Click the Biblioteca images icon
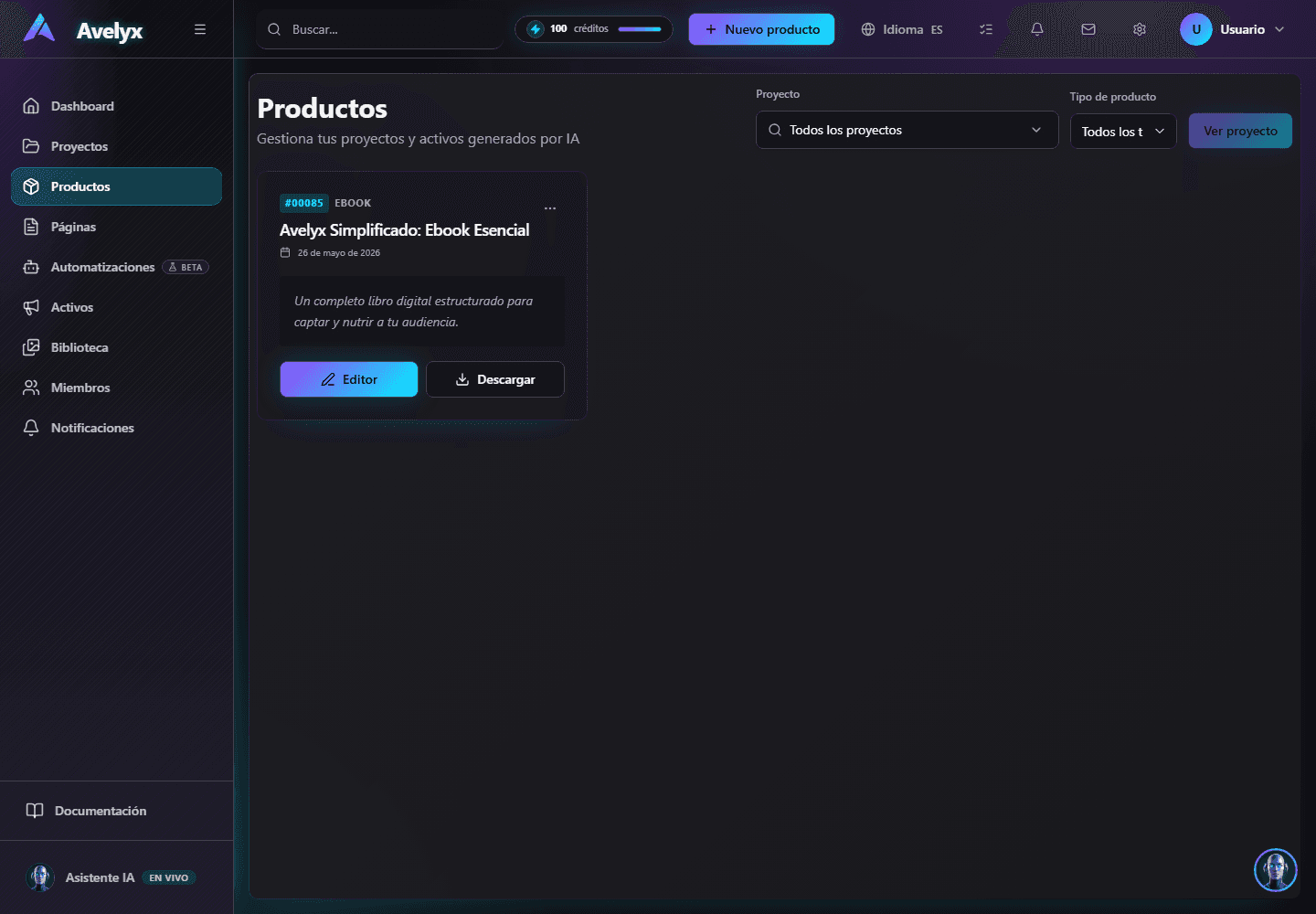The width and height of the screenshot is (1316, 914). pyautogui.click(x=31, y=347)
